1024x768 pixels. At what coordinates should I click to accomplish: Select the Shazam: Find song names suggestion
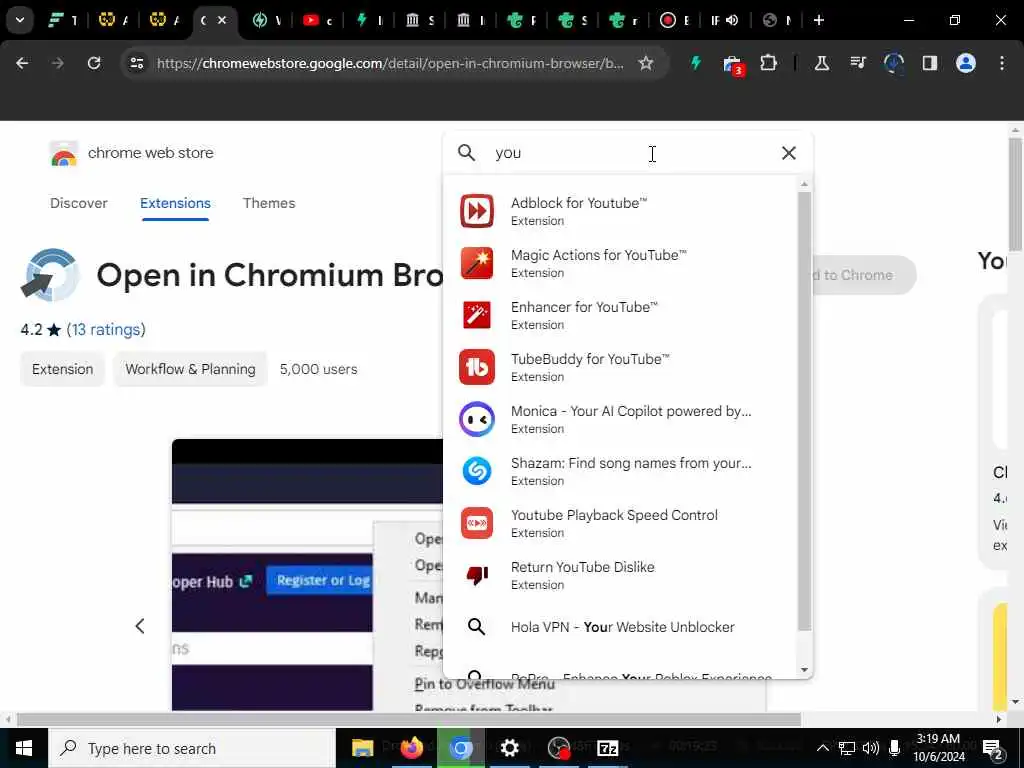click(622, 471)
